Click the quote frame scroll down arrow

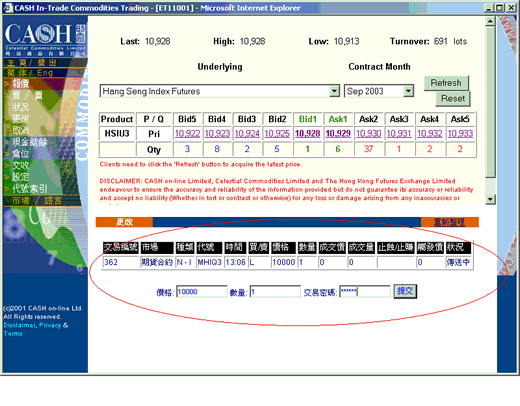[x=490, y=199]
